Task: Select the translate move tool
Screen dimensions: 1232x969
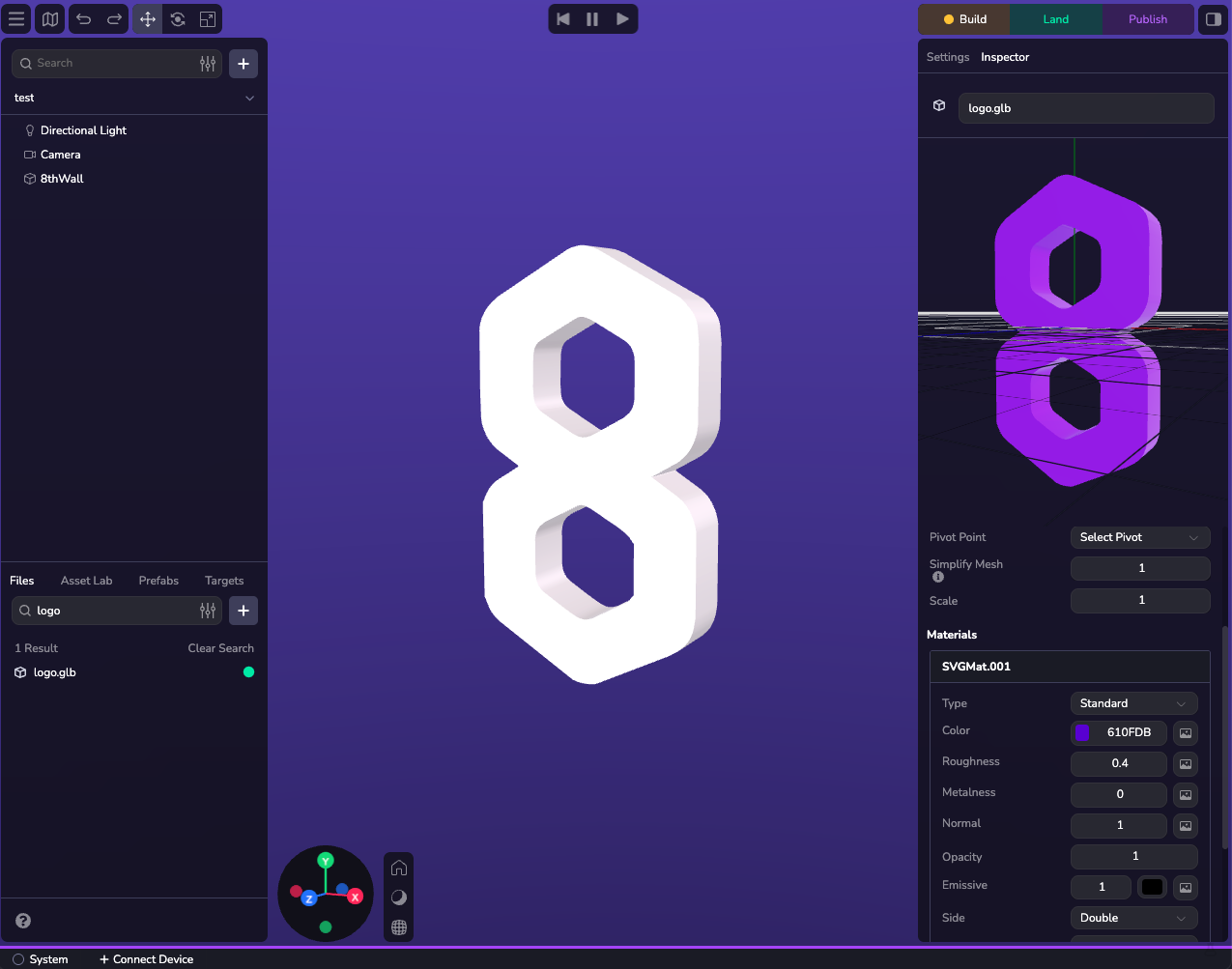Action: [x=148, y=19]
